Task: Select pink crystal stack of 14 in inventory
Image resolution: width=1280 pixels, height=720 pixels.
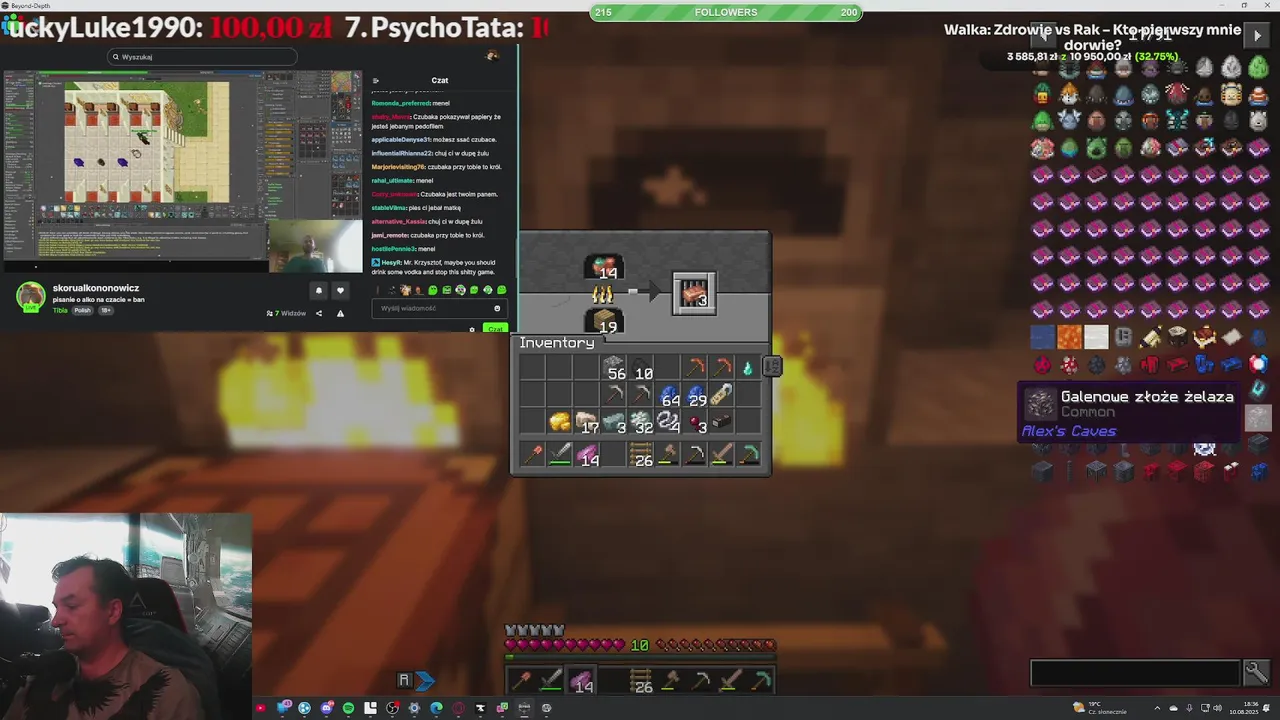Action: (587, 455)
